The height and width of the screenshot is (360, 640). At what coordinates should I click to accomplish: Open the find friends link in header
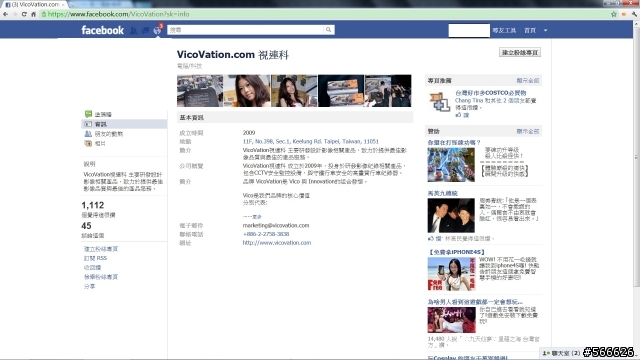pos(504,30)
